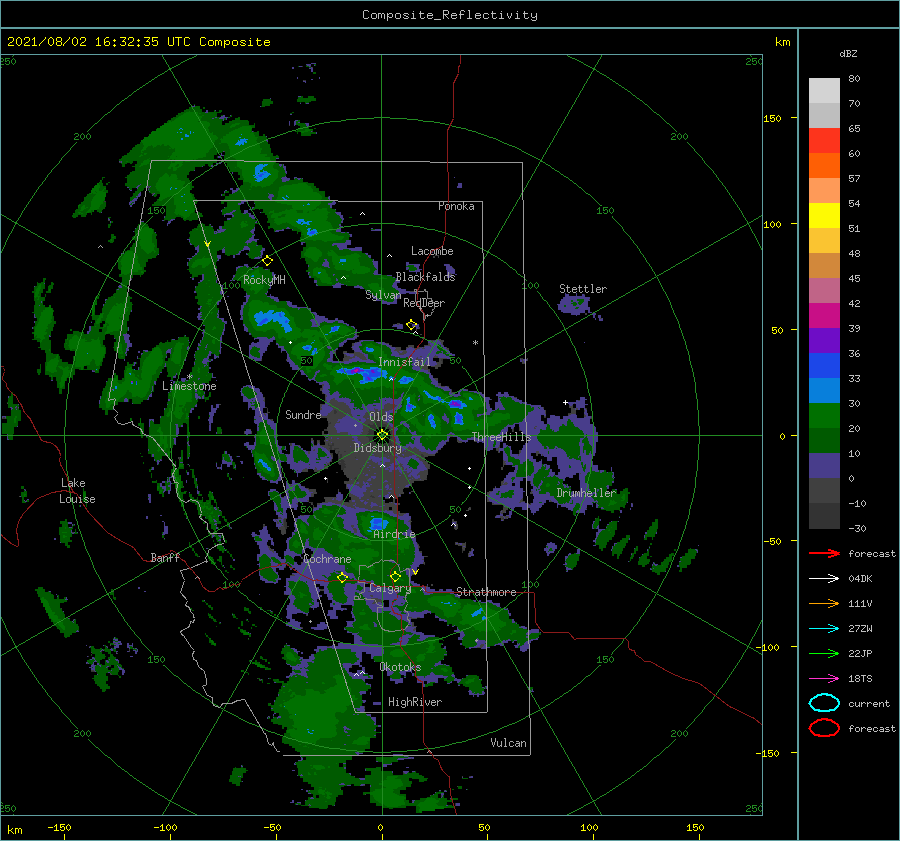The height and width of the screenshot is (841, 900).
Task: Click the Sundre city label
Action: (303, 414)
